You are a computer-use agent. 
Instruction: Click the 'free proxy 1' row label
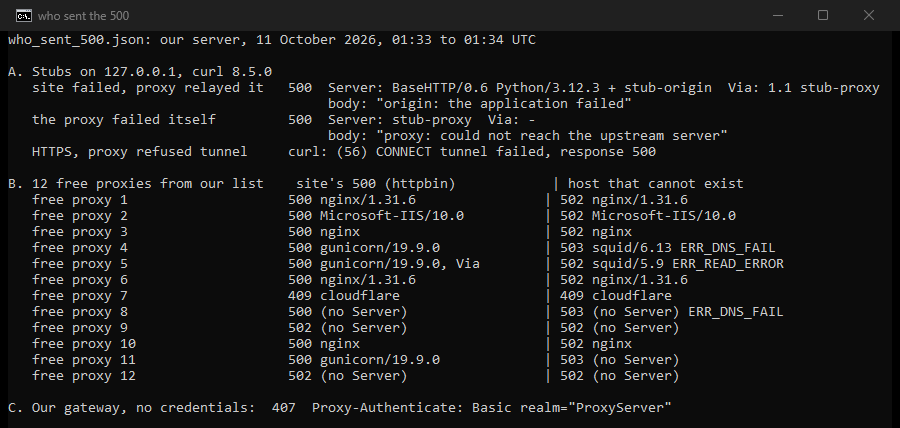click(80, 200)
